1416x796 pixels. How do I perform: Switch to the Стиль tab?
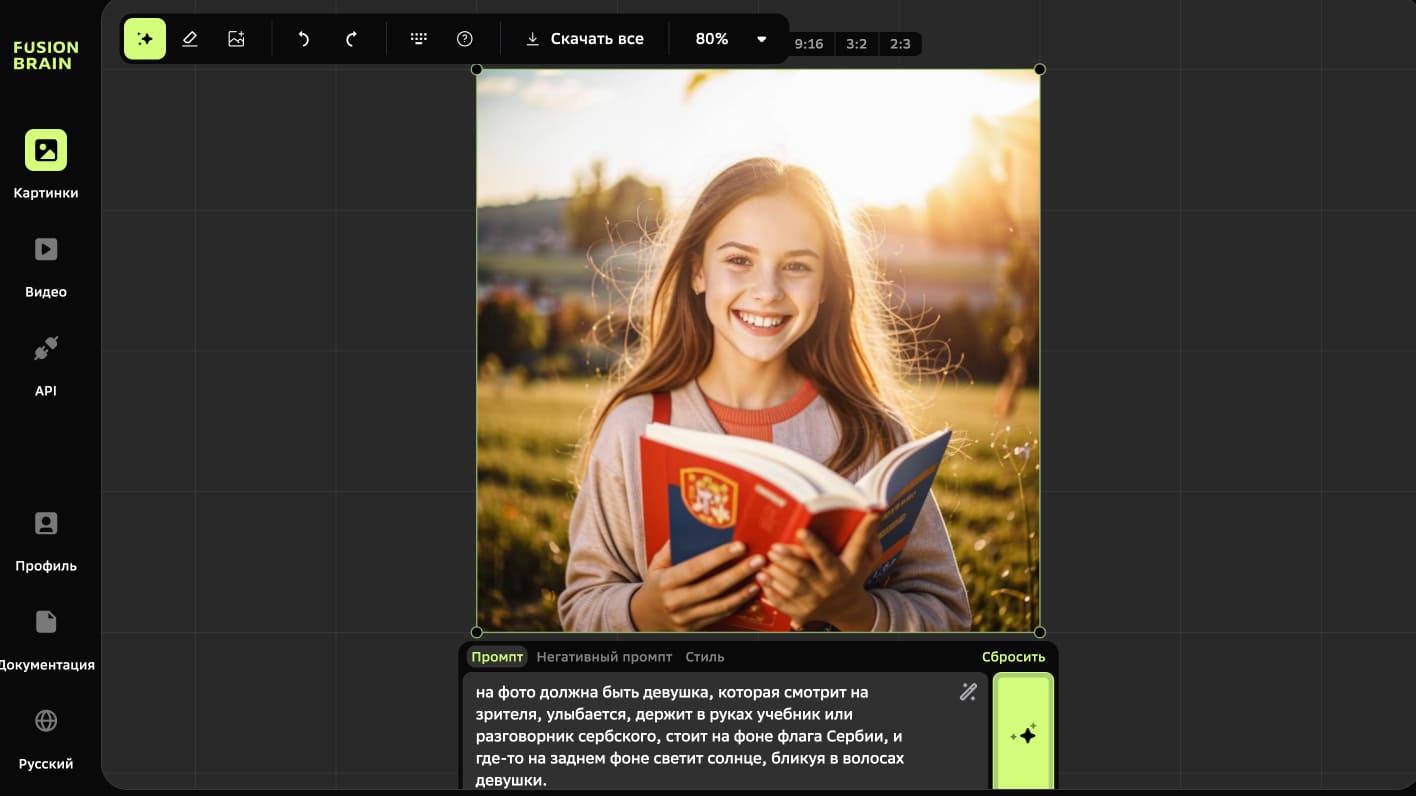pyautogui.click(x=705, y=657)
